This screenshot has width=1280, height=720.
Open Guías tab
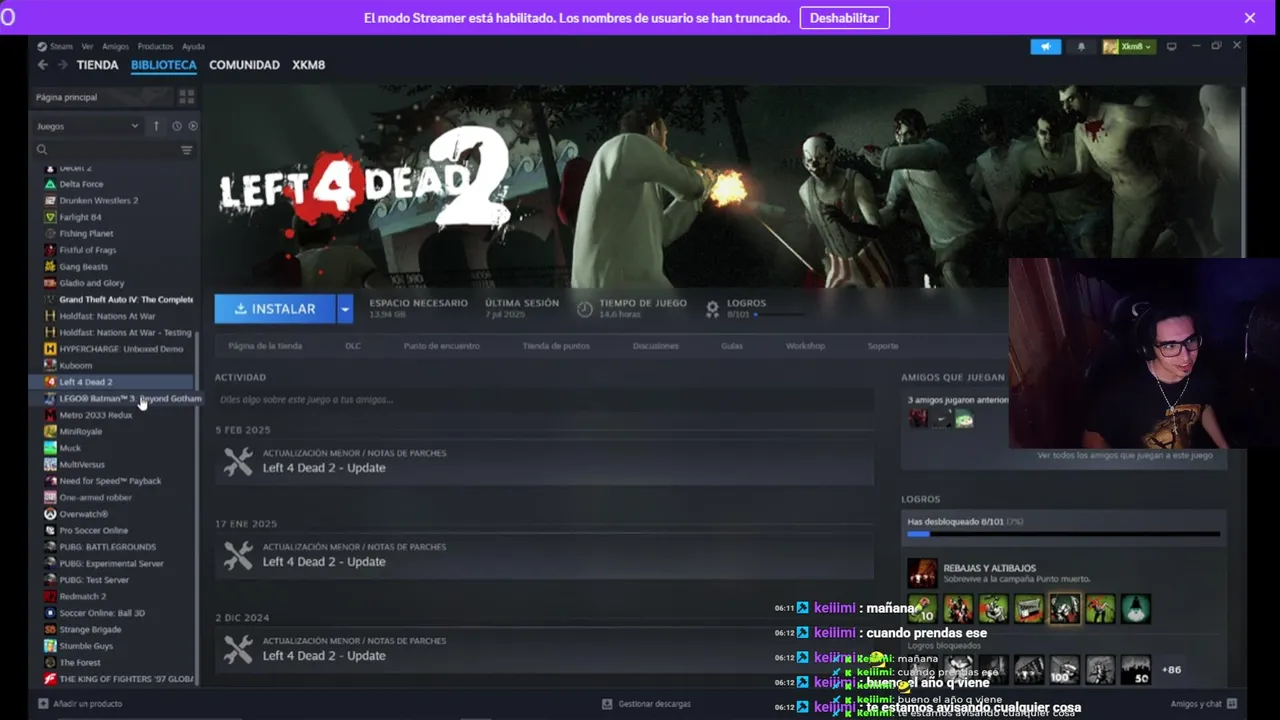tap(731, 346)
